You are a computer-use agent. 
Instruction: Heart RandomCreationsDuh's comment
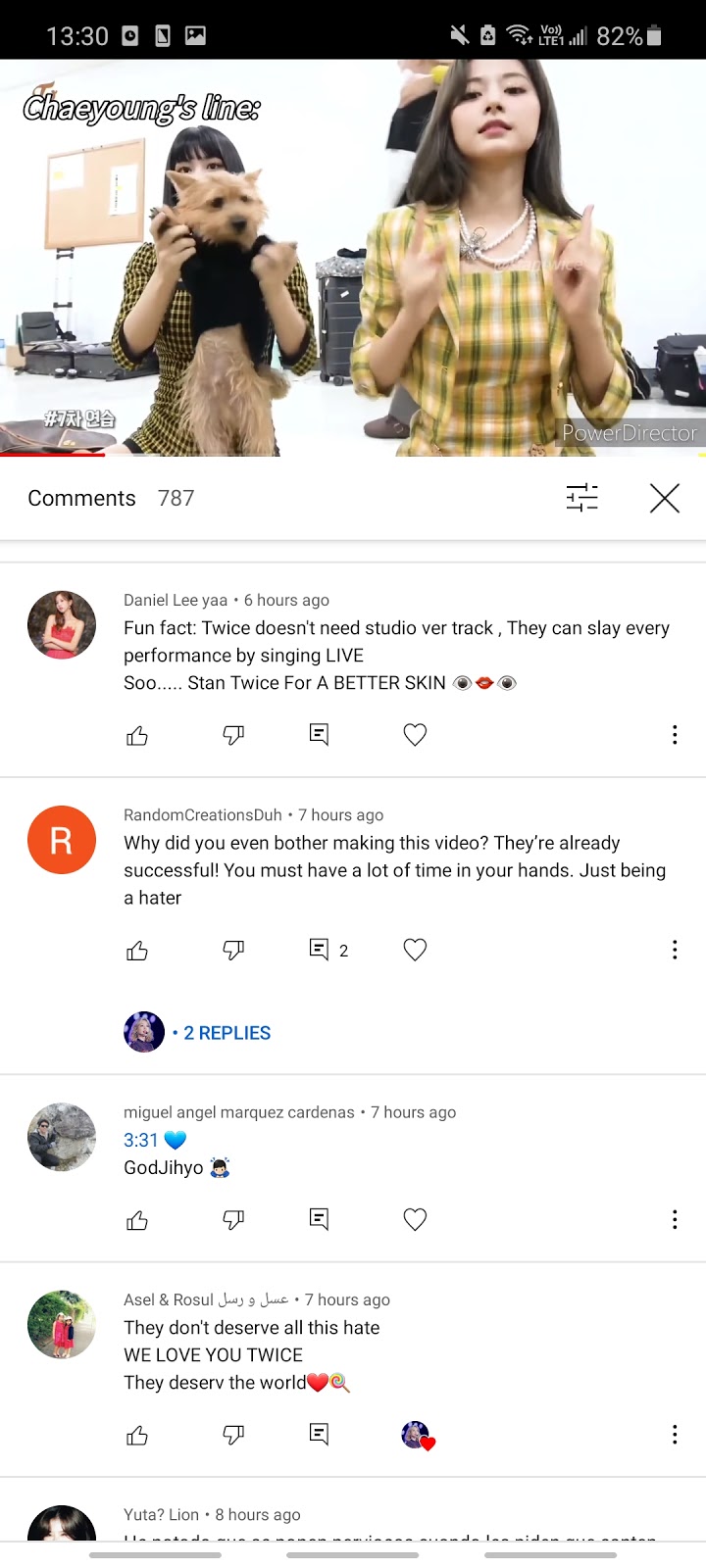click(415, 950)
